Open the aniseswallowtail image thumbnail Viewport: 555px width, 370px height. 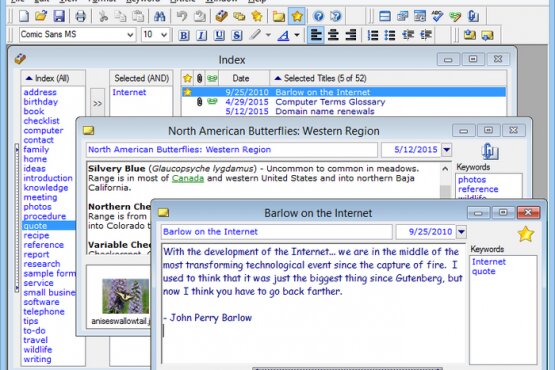125,296
